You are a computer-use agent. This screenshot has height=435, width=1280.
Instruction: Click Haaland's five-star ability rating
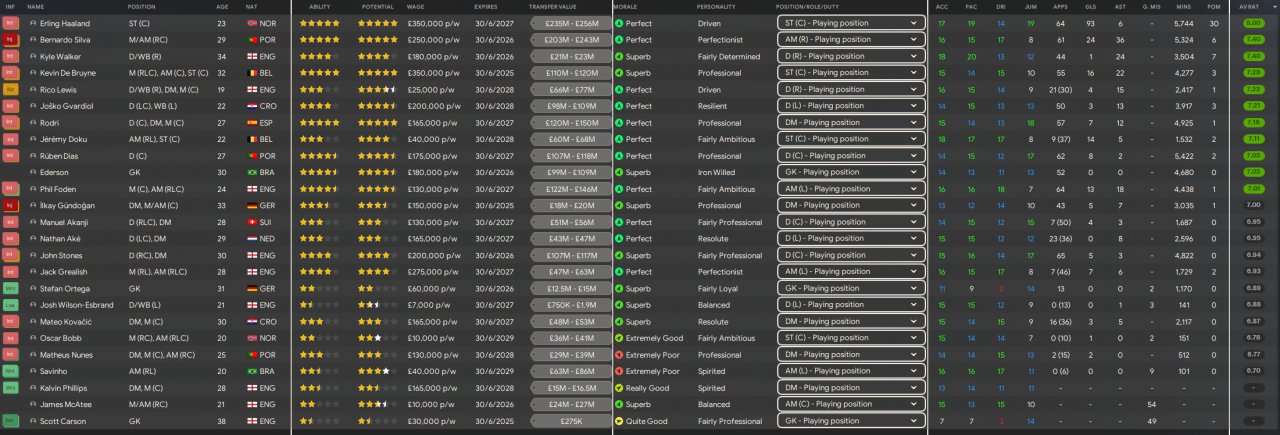point(319,22)
